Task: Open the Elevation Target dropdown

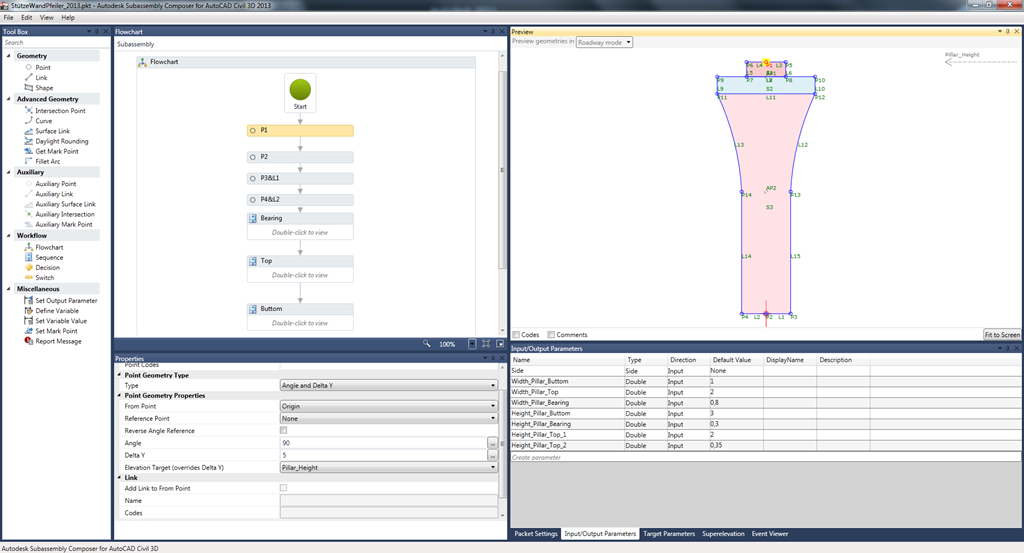Action: point(388,467)
